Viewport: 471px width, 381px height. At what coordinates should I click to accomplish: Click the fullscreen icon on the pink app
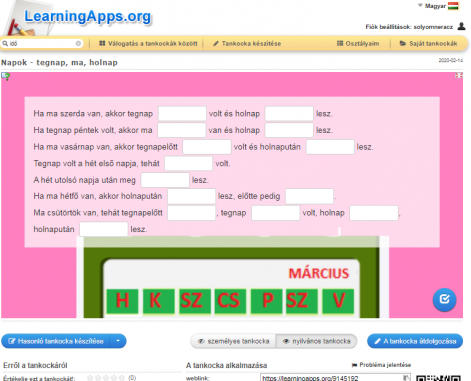pos(459,76)
